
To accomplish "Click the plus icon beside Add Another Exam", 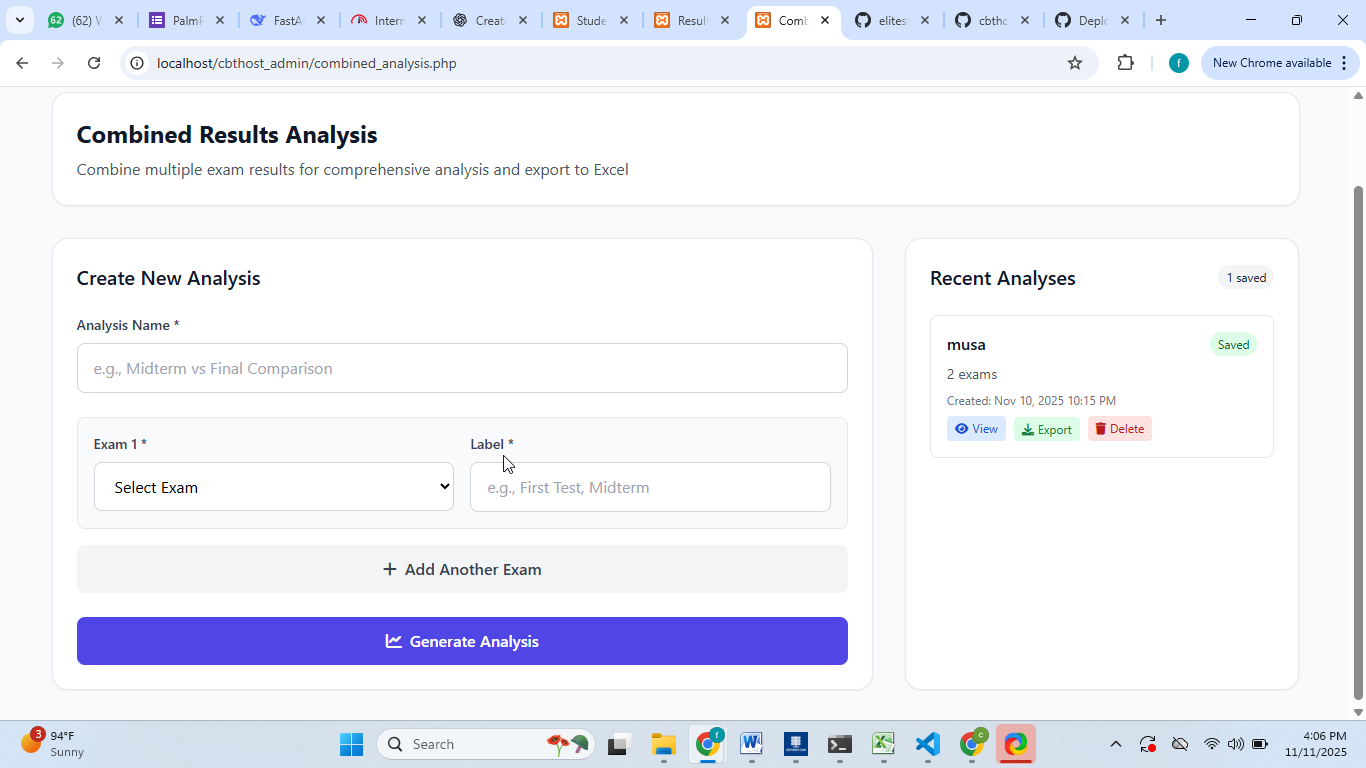I will 390,569.
